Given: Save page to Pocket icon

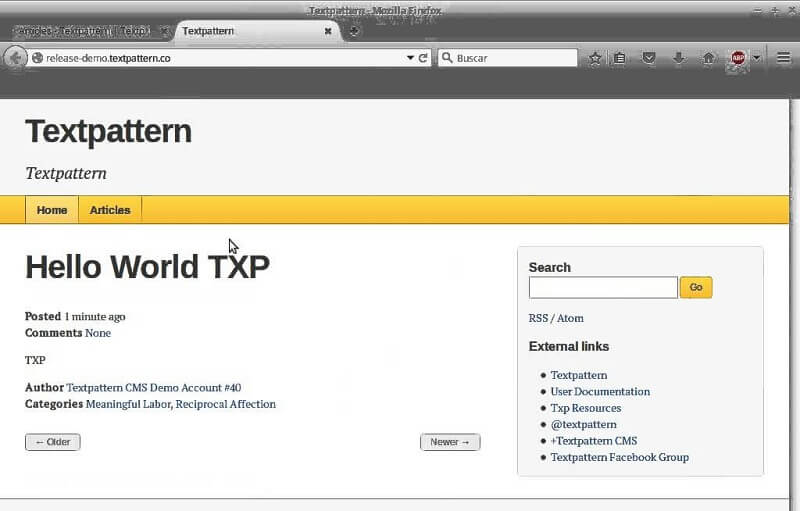Looking at the screenshot, I should pos(649,58).
